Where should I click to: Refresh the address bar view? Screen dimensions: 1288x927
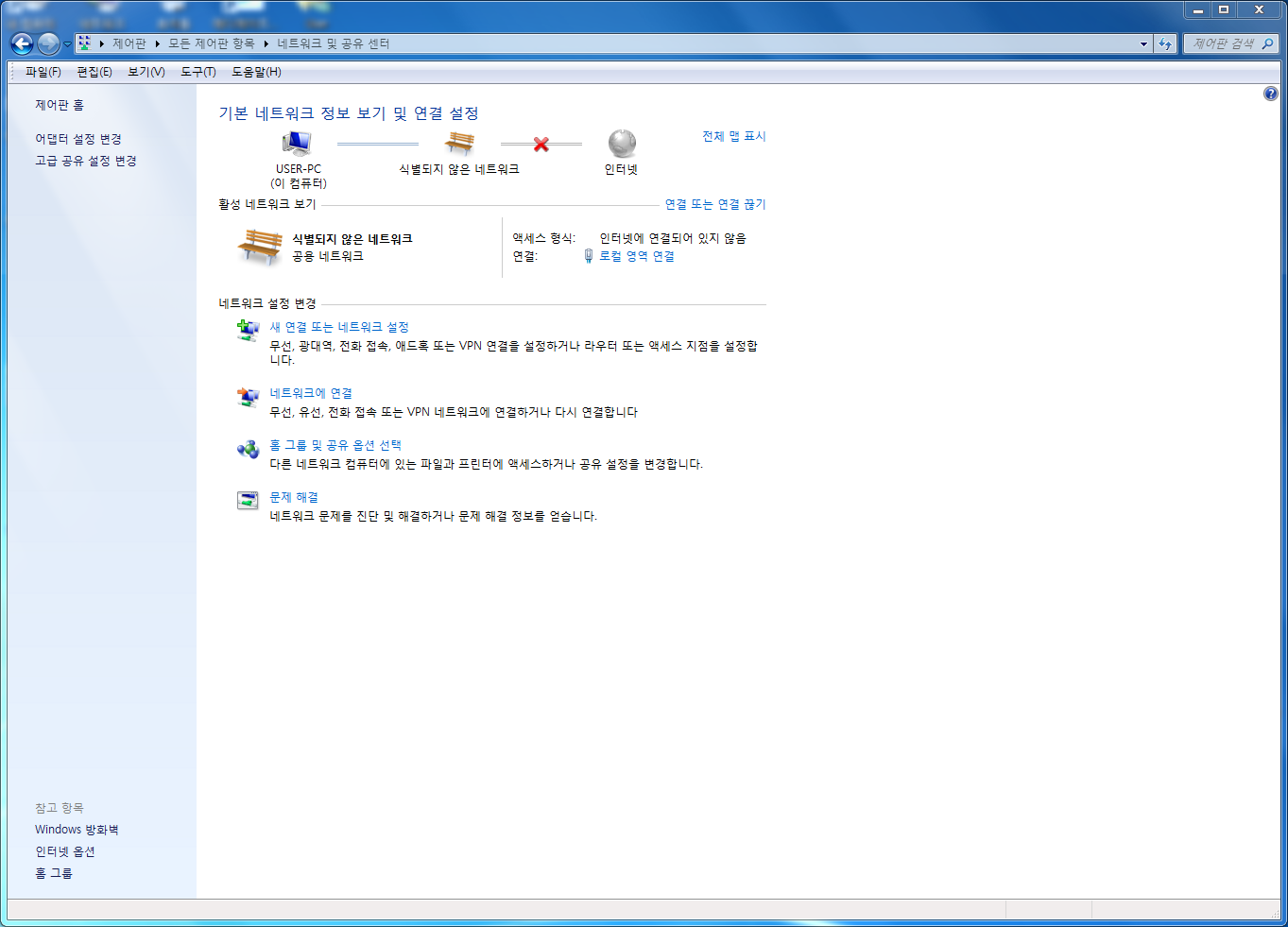click(1165, 43)
